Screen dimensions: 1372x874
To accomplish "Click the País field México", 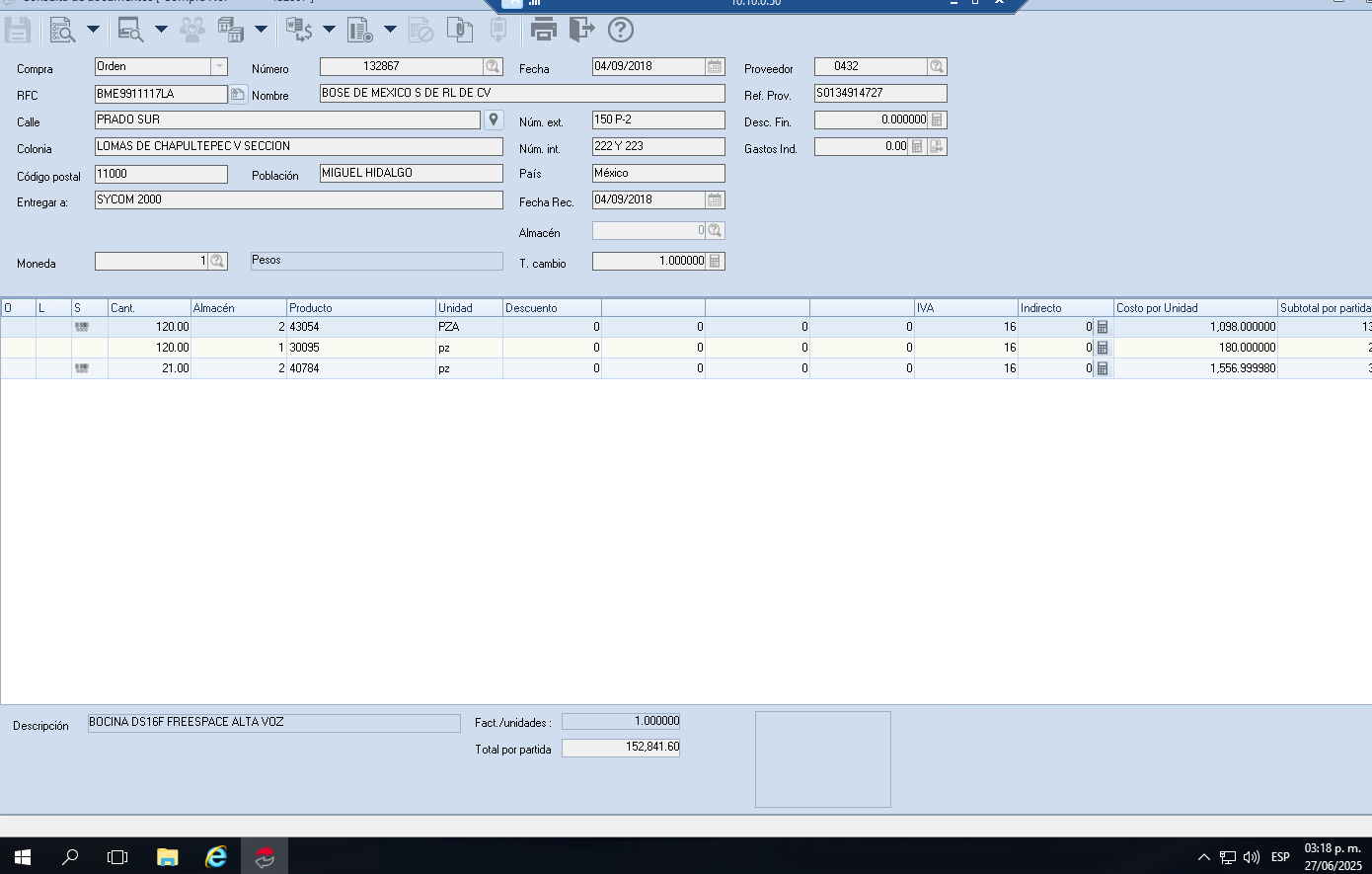I will click(658, 173).
